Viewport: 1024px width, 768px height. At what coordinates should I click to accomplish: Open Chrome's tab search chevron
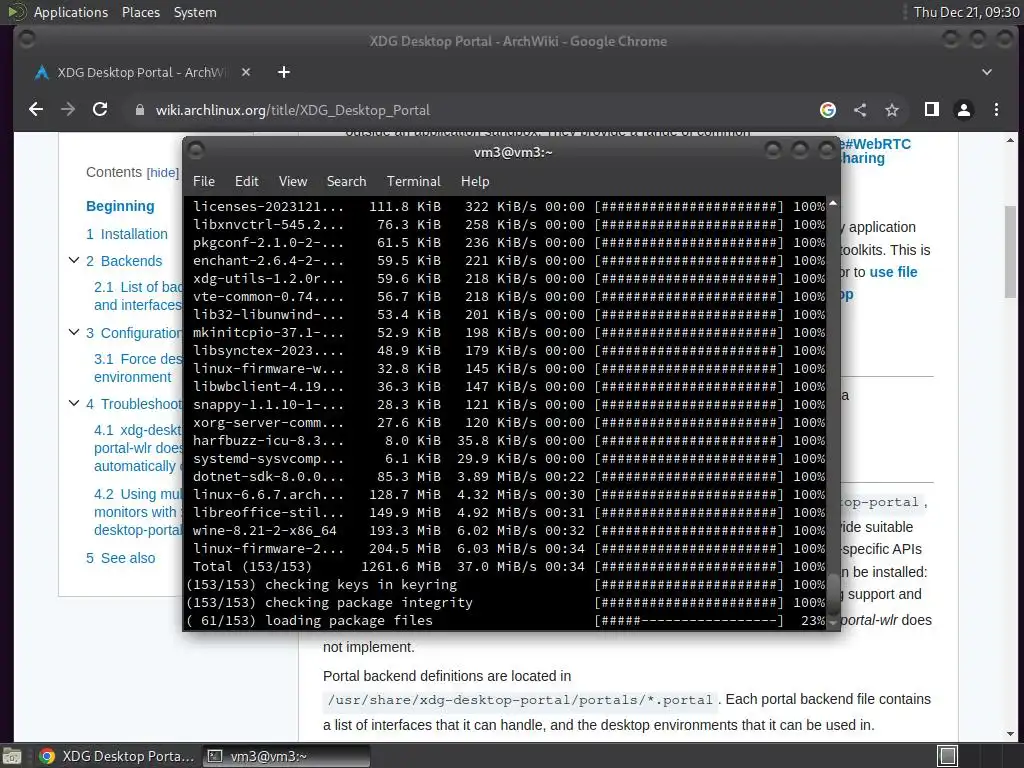[987, 72]
